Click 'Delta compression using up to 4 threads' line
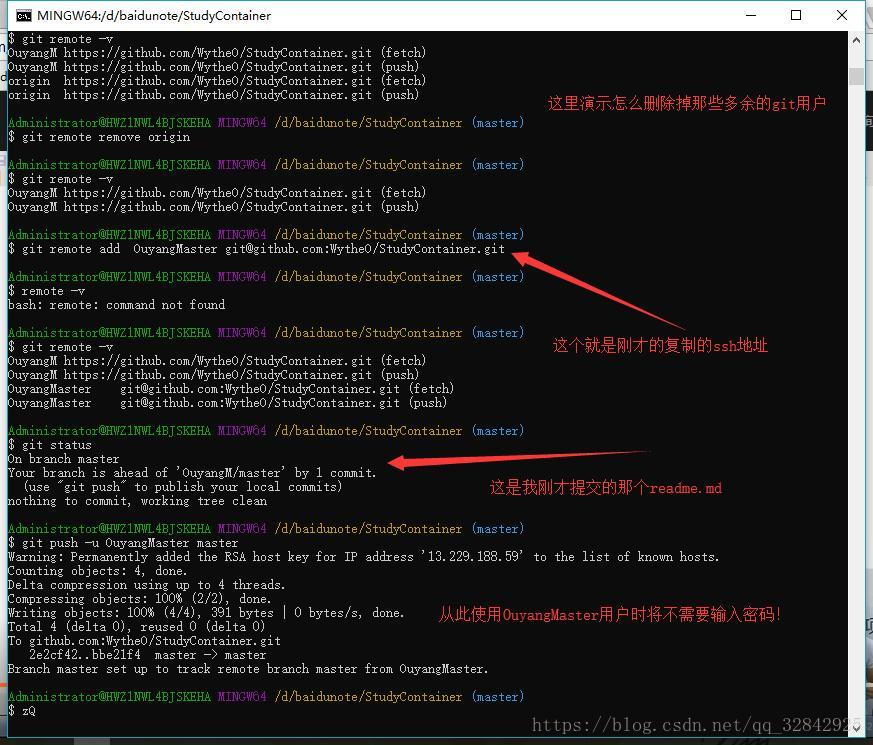The width and height of the screenshot is (873, 745). [x=146, y=585]
